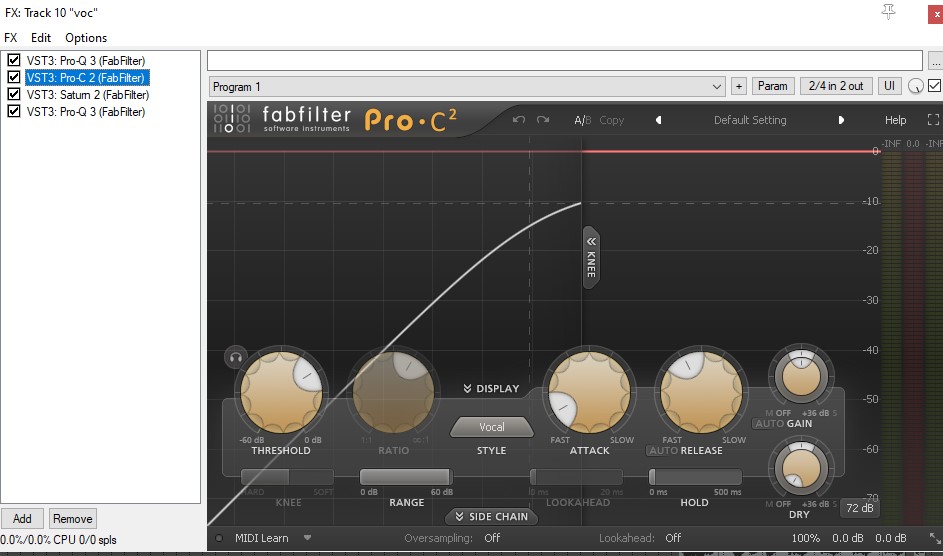Click the 100% output mix value
This screenshot has height=556, width=943.
805,538
